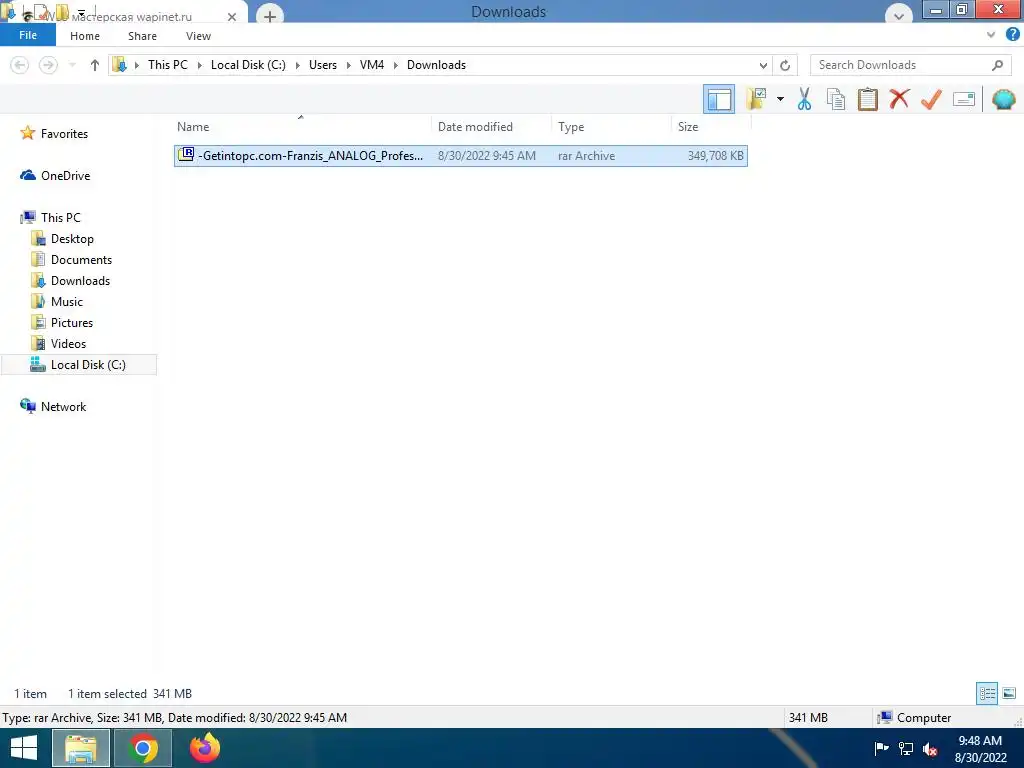
Task: Open the Desktop folder in sidebar
Action: pos(72,238)
